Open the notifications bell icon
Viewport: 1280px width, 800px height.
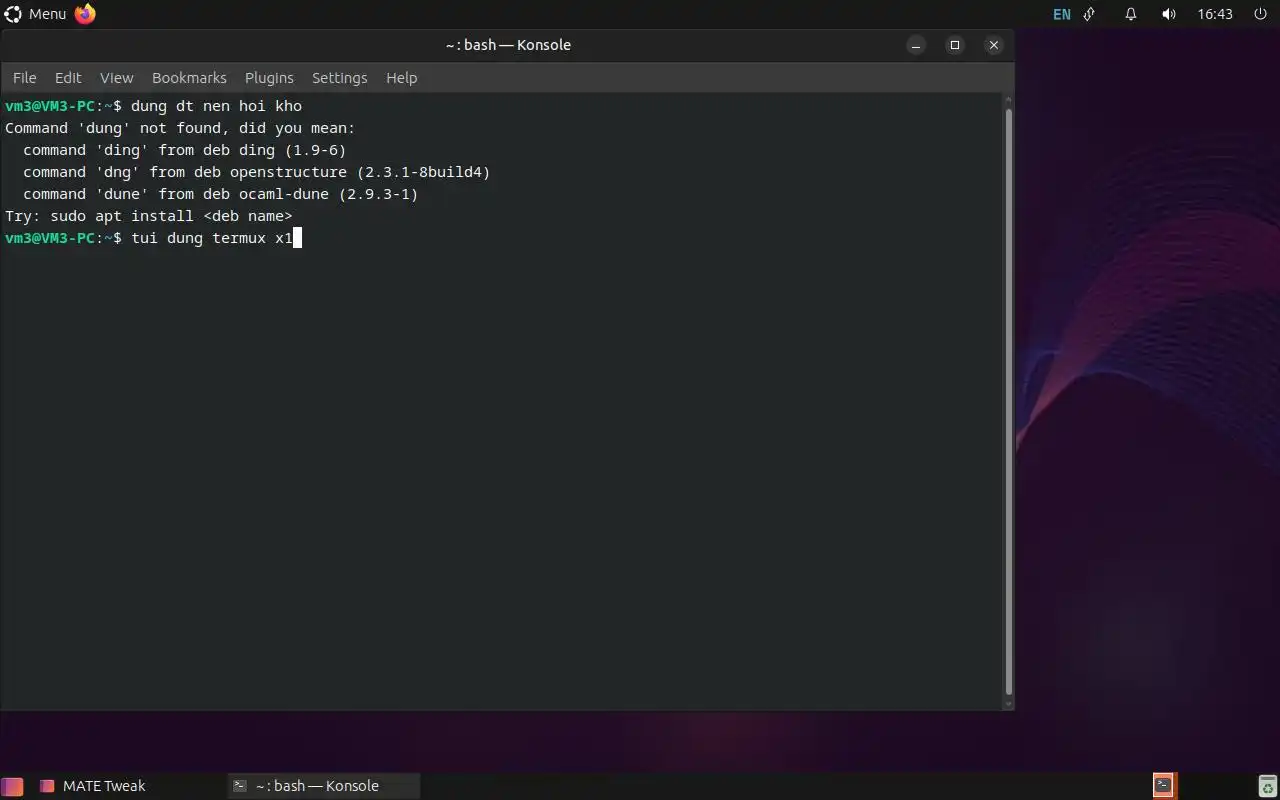click(x=1131, y=14)
